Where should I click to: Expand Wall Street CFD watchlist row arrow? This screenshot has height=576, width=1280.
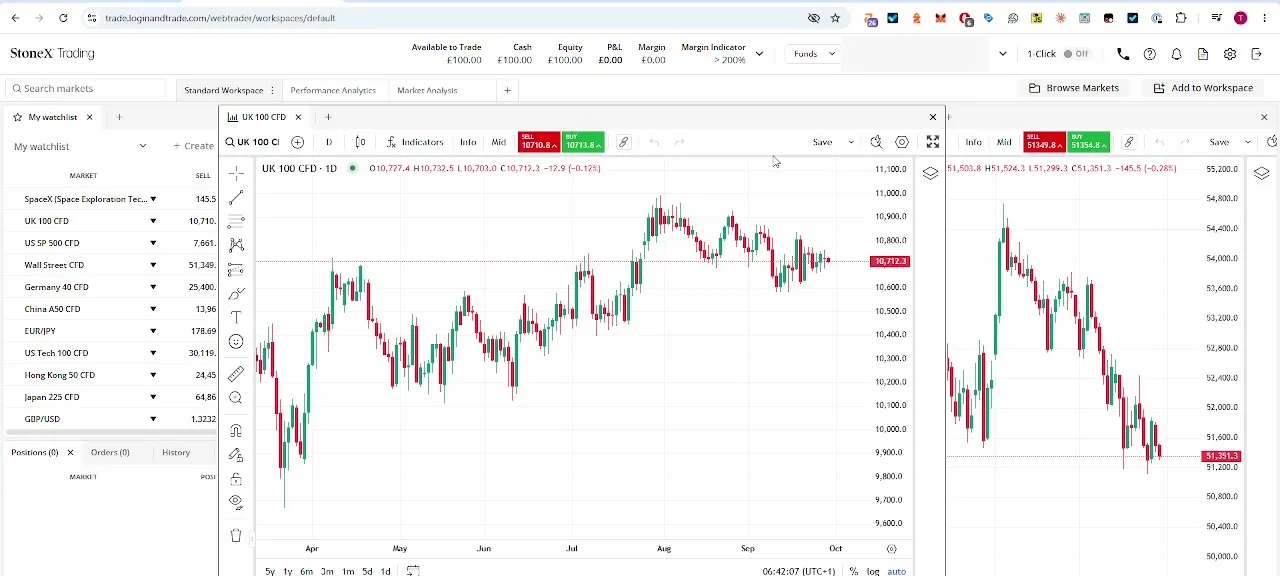(153, 265)
